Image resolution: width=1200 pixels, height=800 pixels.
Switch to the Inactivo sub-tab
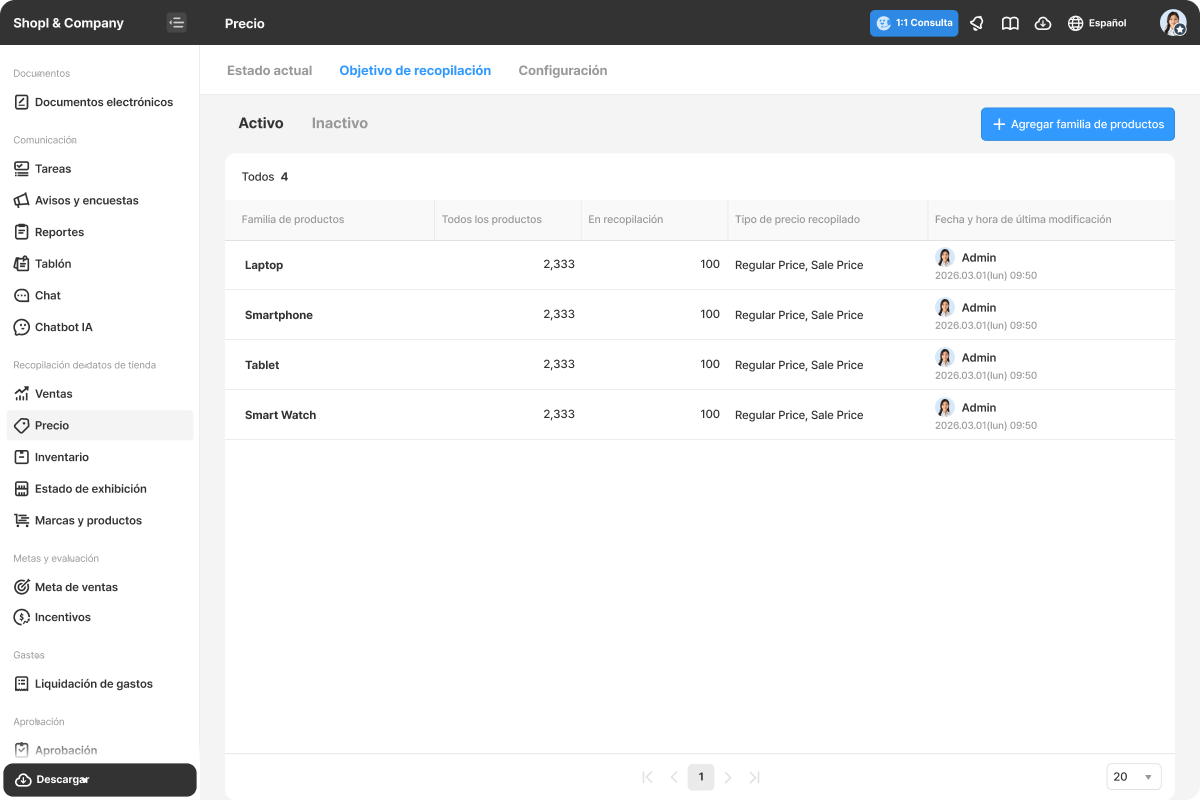339,123
